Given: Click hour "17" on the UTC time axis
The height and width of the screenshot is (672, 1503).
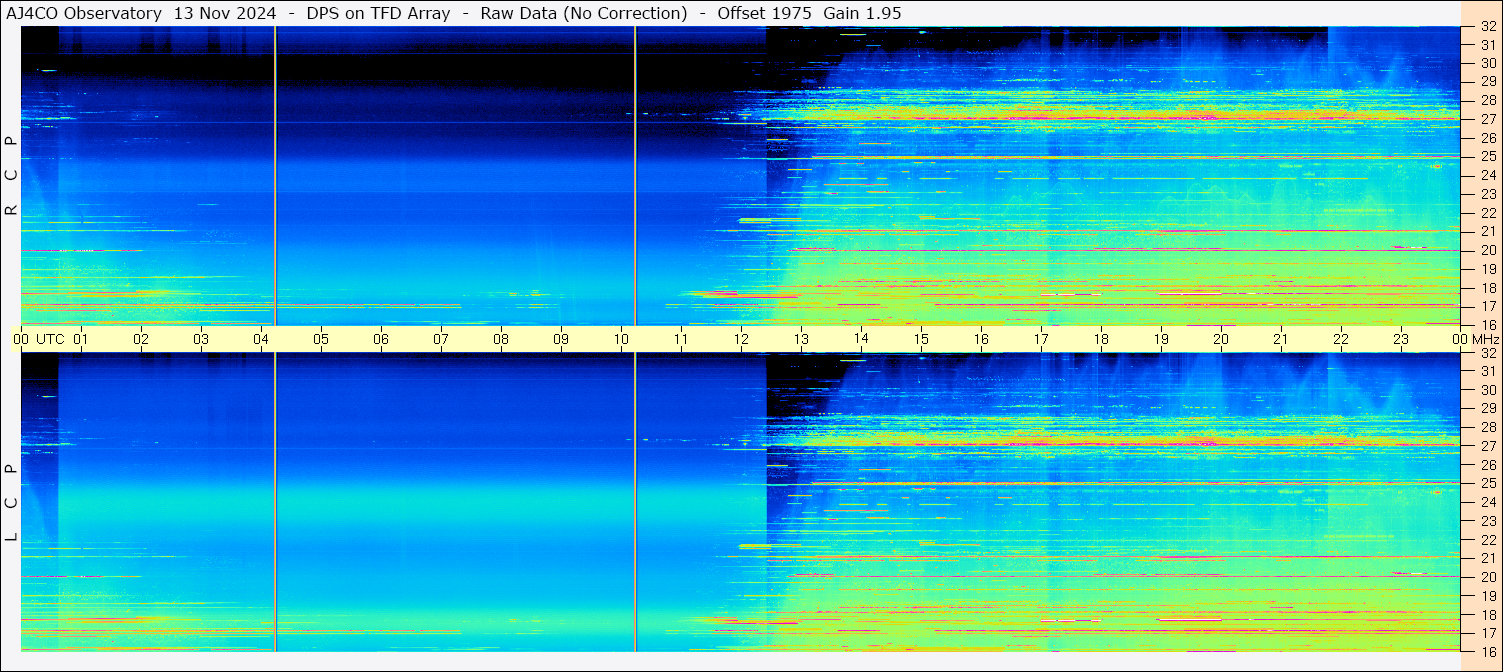Looking at the screenshot, I should coord(1041,339).
